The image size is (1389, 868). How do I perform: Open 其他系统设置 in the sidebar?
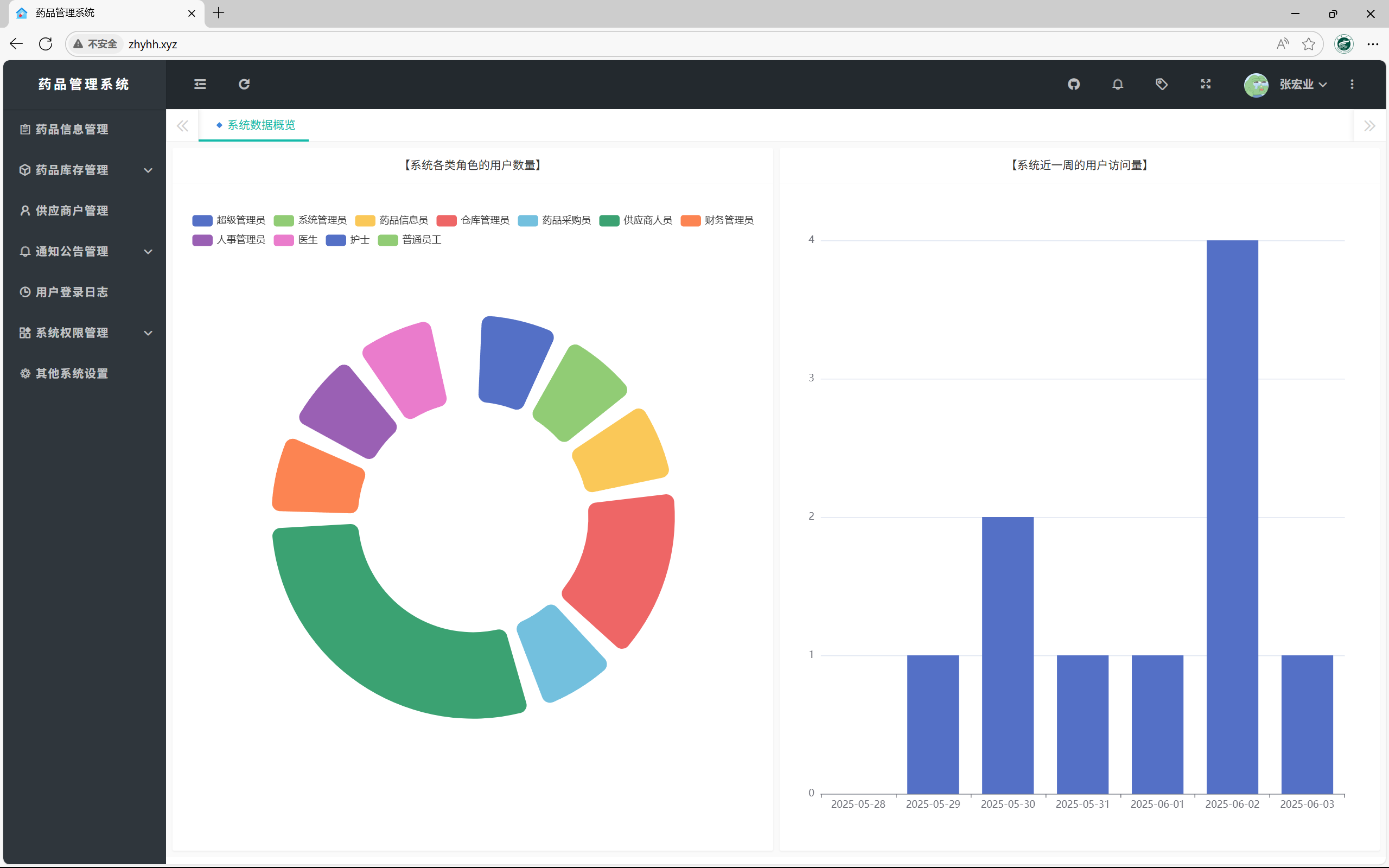pos(72,374)
